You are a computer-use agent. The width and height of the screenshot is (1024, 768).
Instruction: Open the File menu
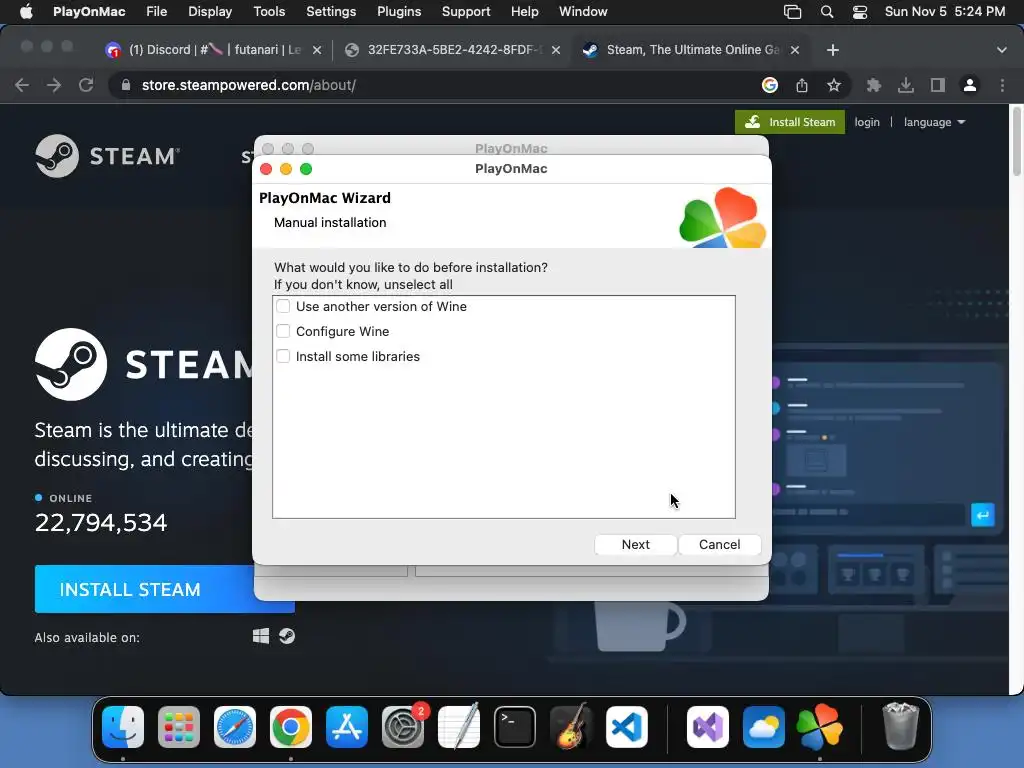(156, 12)
